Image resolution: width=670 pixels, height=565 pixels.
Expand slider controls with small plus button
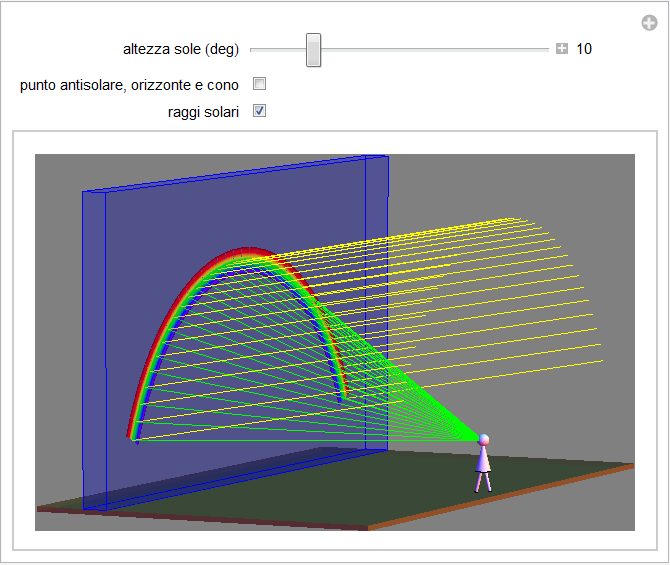tap(561, 49)
